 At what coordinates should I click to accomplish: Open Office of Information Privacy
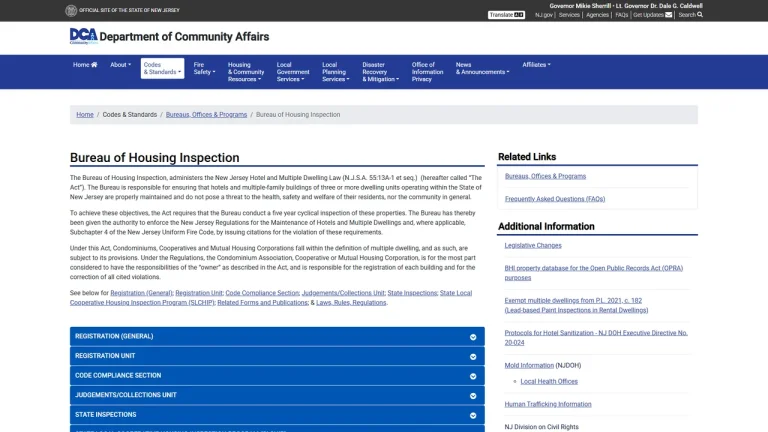click(x=427, y=72)
